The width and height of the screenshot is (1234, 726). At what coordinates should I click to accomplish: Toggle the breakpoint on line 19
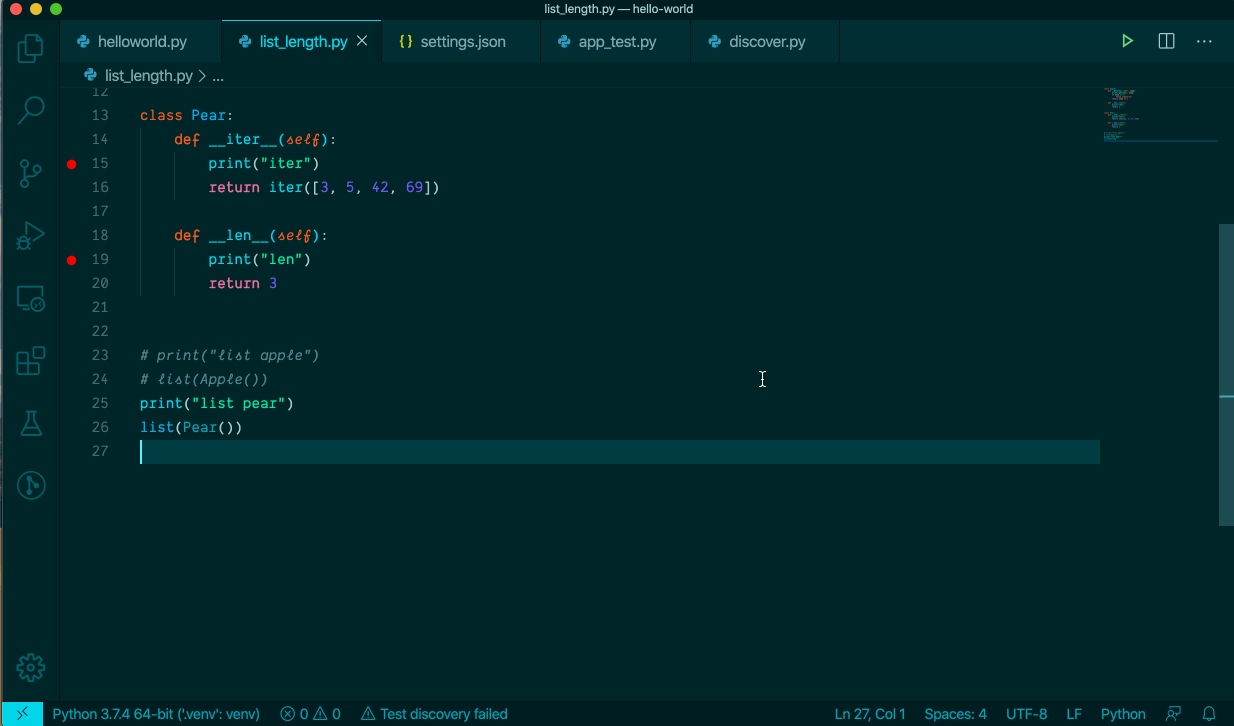(71, 259)
